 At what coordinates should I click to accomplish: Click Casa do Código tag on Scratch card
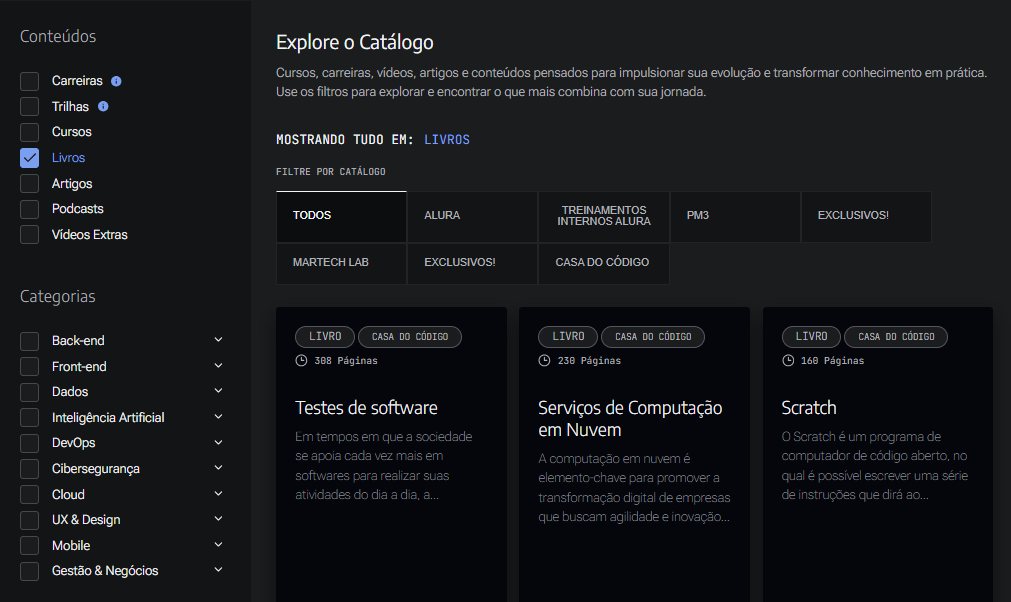pyautogui.click(x=896, y=336)
